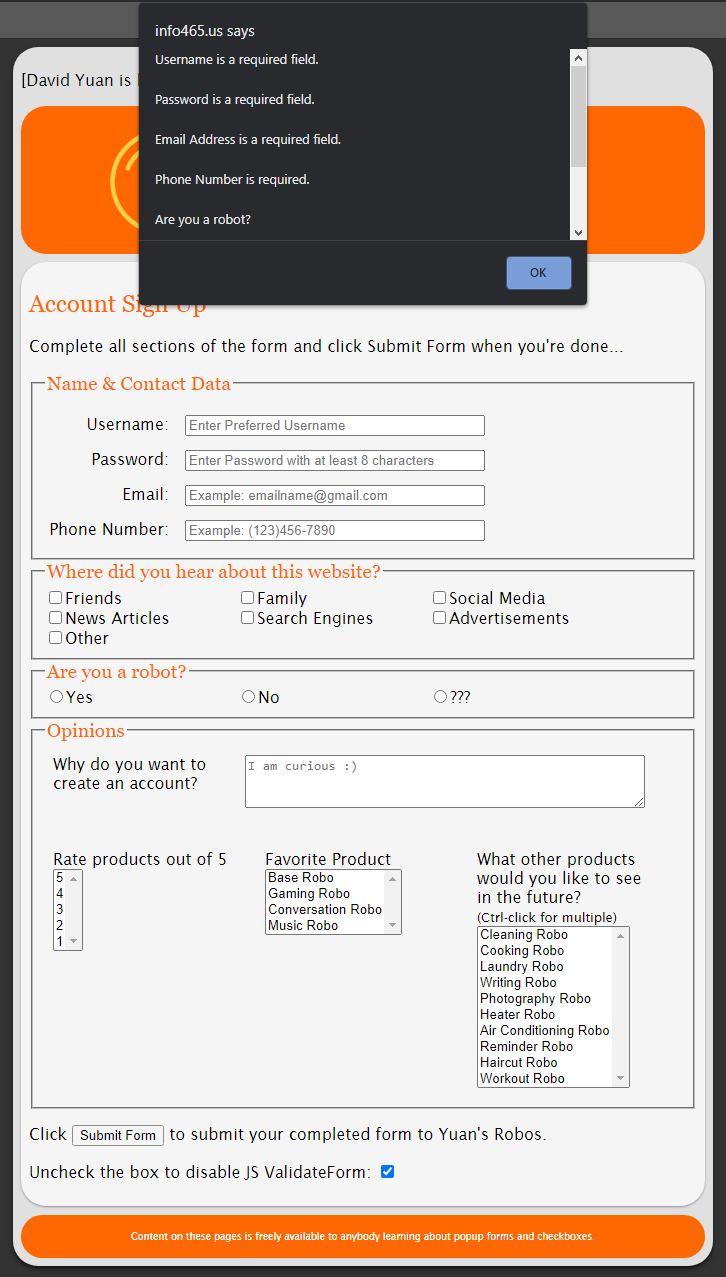This screenshot has height=1277, width=726.
Task: Choose the ??? robot radio button
Action: pyautogui.click(x=440, y=697)
